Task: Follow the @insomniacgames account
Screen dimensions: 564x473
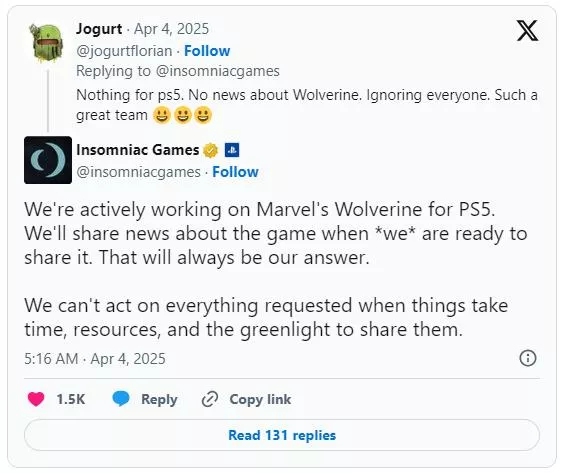Action: pyautogui.click(x=235, y=172)
